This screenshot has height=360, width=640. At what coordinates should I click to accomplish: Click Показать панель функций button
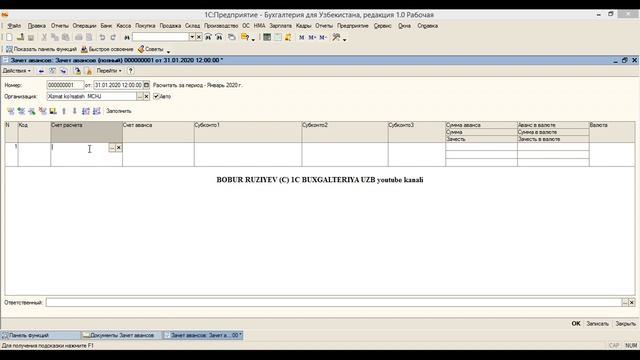[41, 49]
